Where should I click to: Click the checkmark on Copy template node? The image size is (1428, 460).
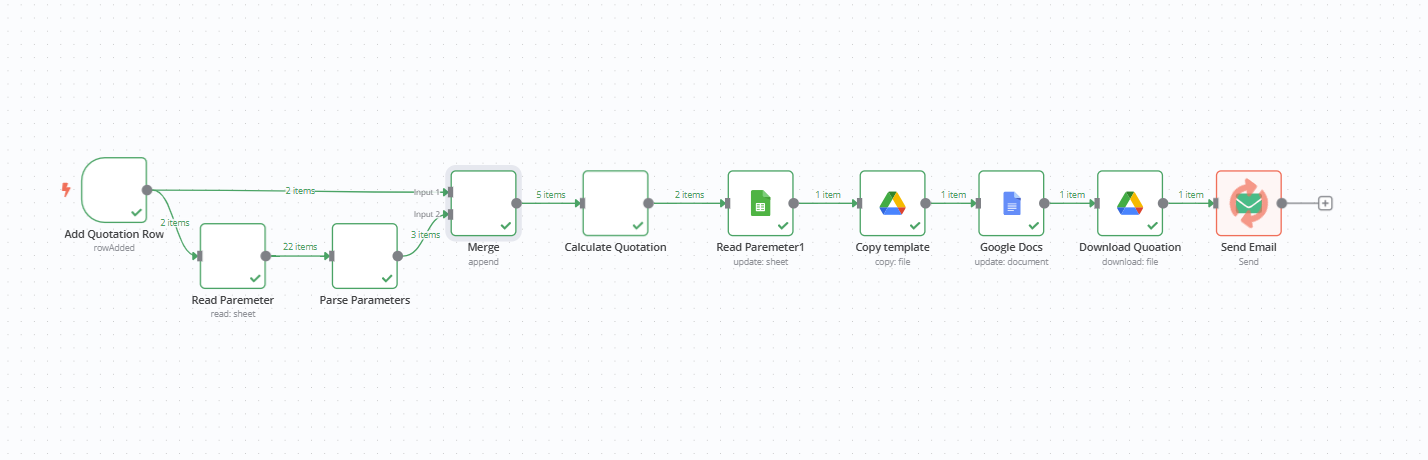(914, 225)
